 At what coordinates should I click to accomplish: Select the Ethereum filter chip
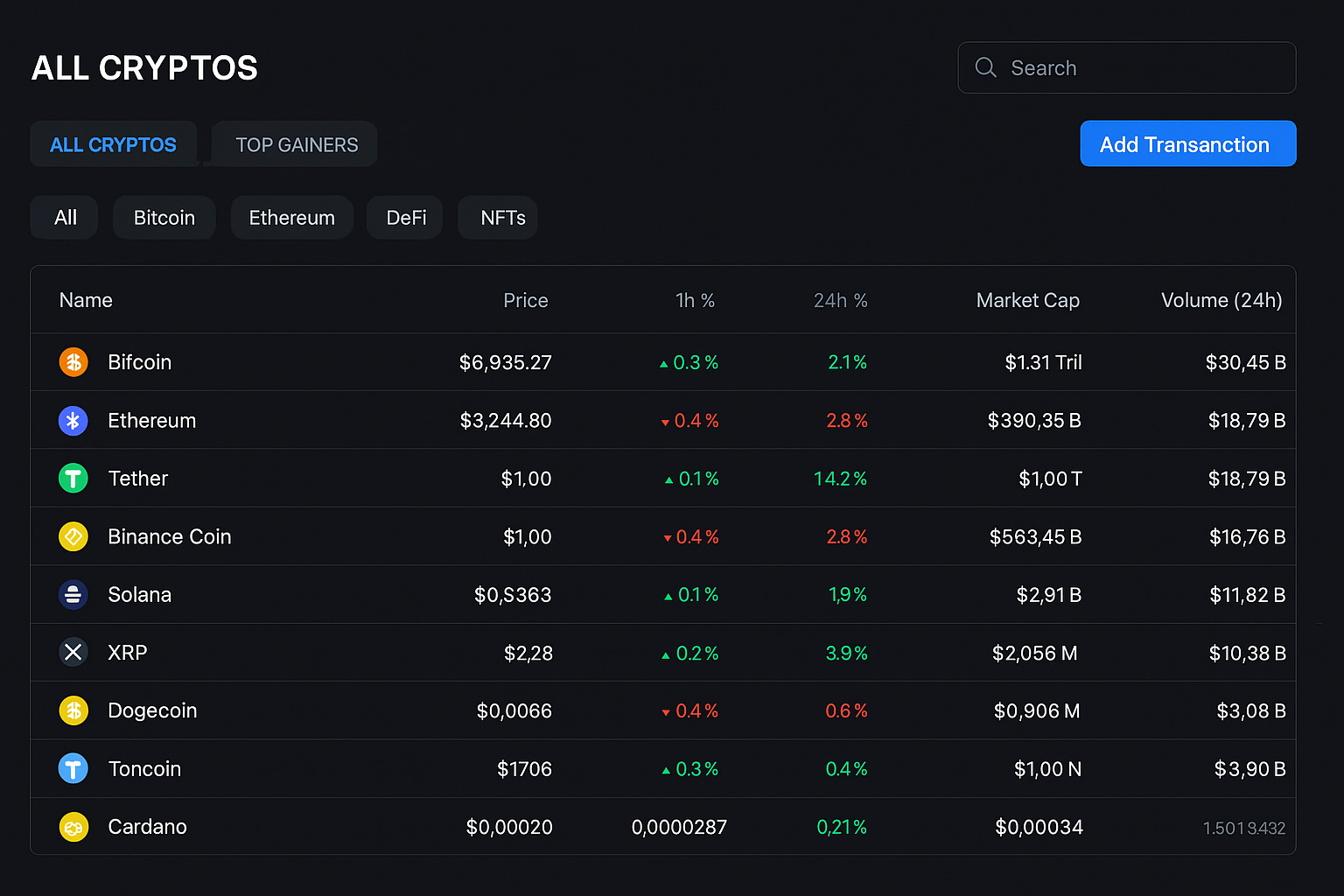[292, 217]
